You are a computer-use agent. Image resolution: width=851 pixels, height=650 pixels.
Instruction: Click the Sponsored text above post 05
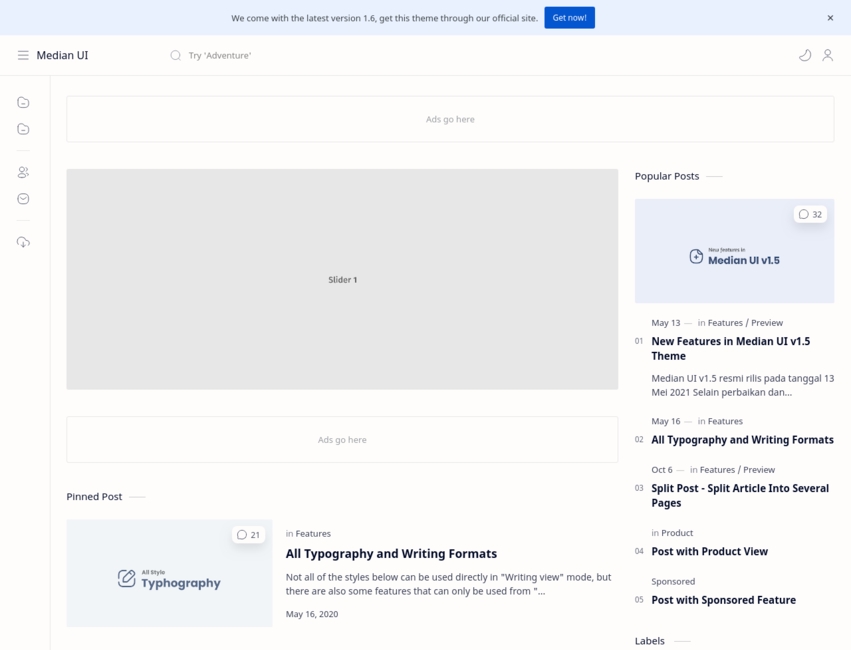(x=673, y=582)
